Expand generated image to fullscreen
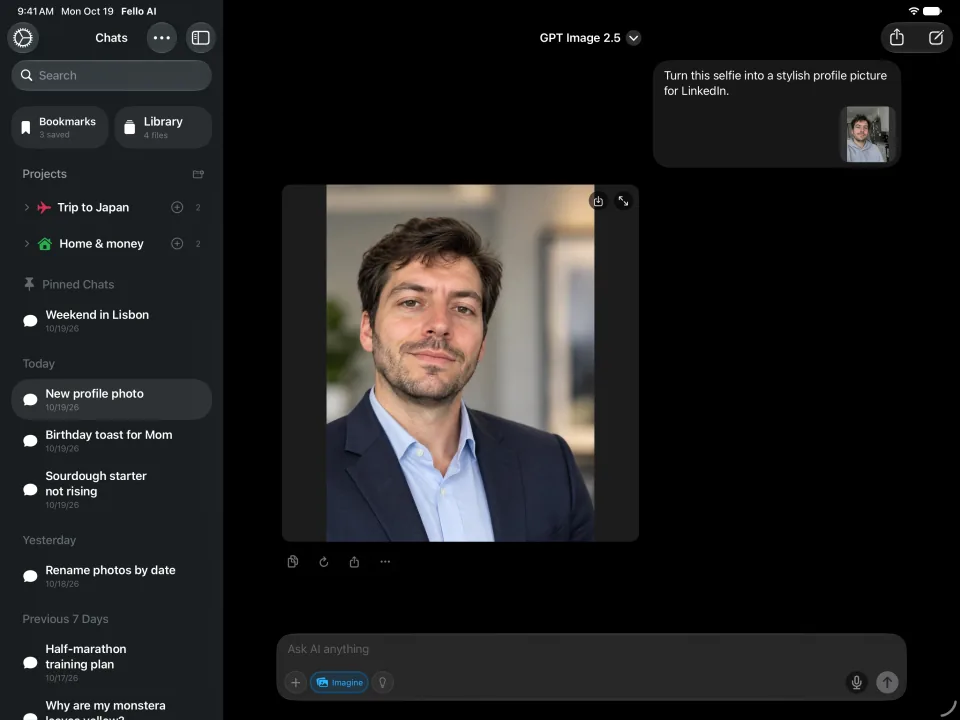The height and width of the screenshot is (720, 960). pyautogui.click(x=623, y=201)
